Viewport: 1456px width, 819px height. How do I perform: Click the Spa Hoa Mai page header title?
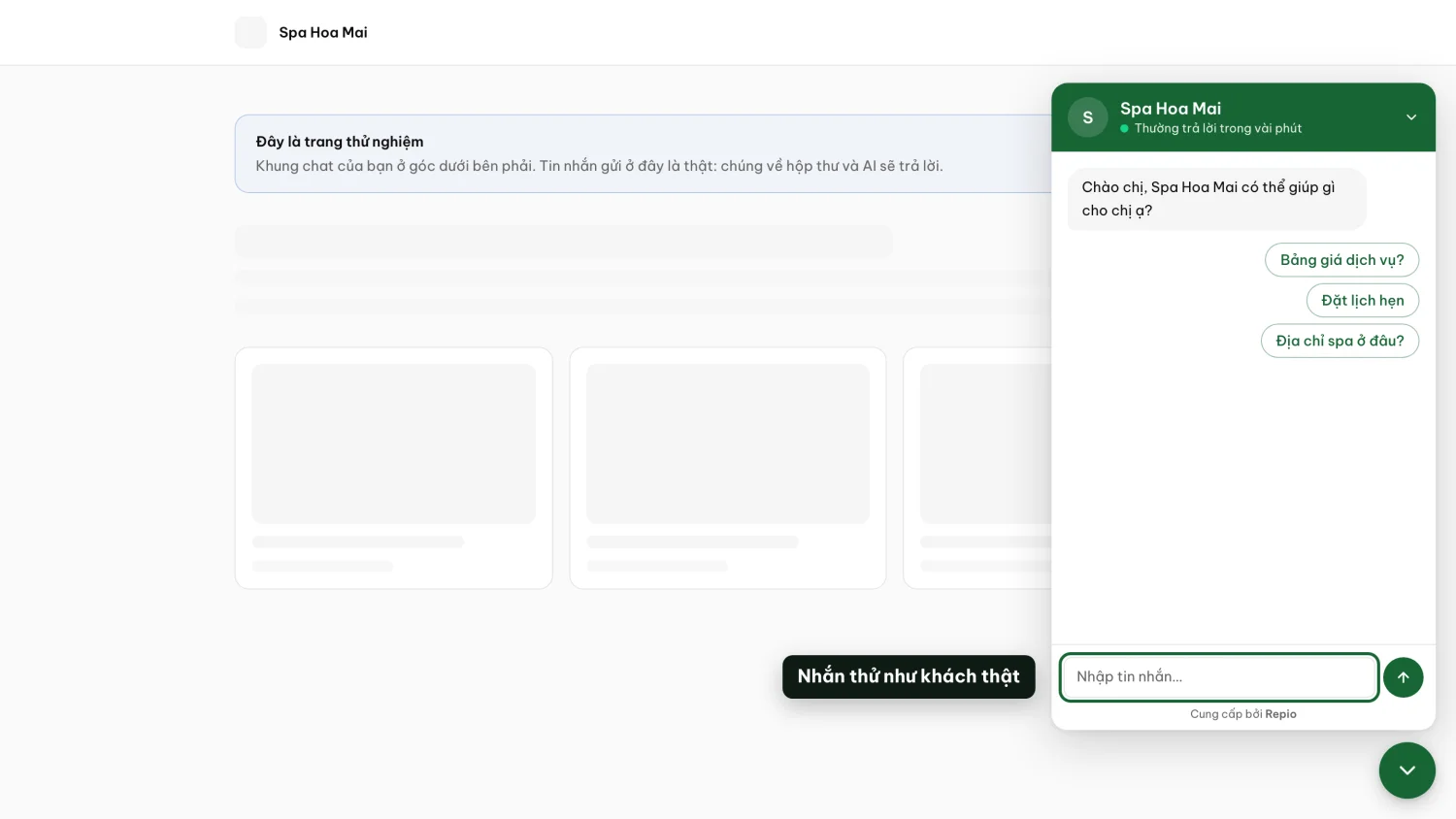click(323, 32)
